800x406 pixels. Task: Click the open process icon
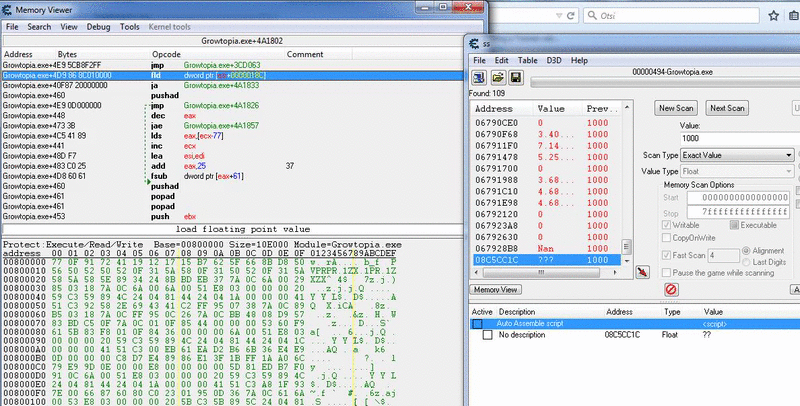480,77
